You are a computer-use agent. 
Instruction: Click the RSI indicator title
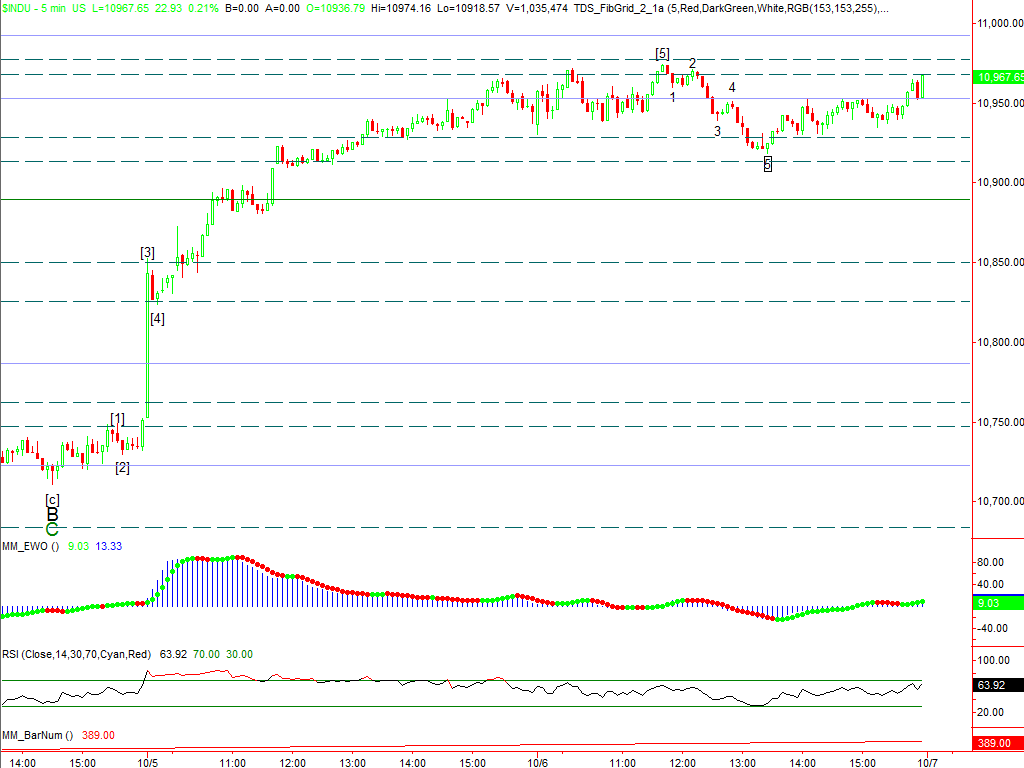[75, 654]
